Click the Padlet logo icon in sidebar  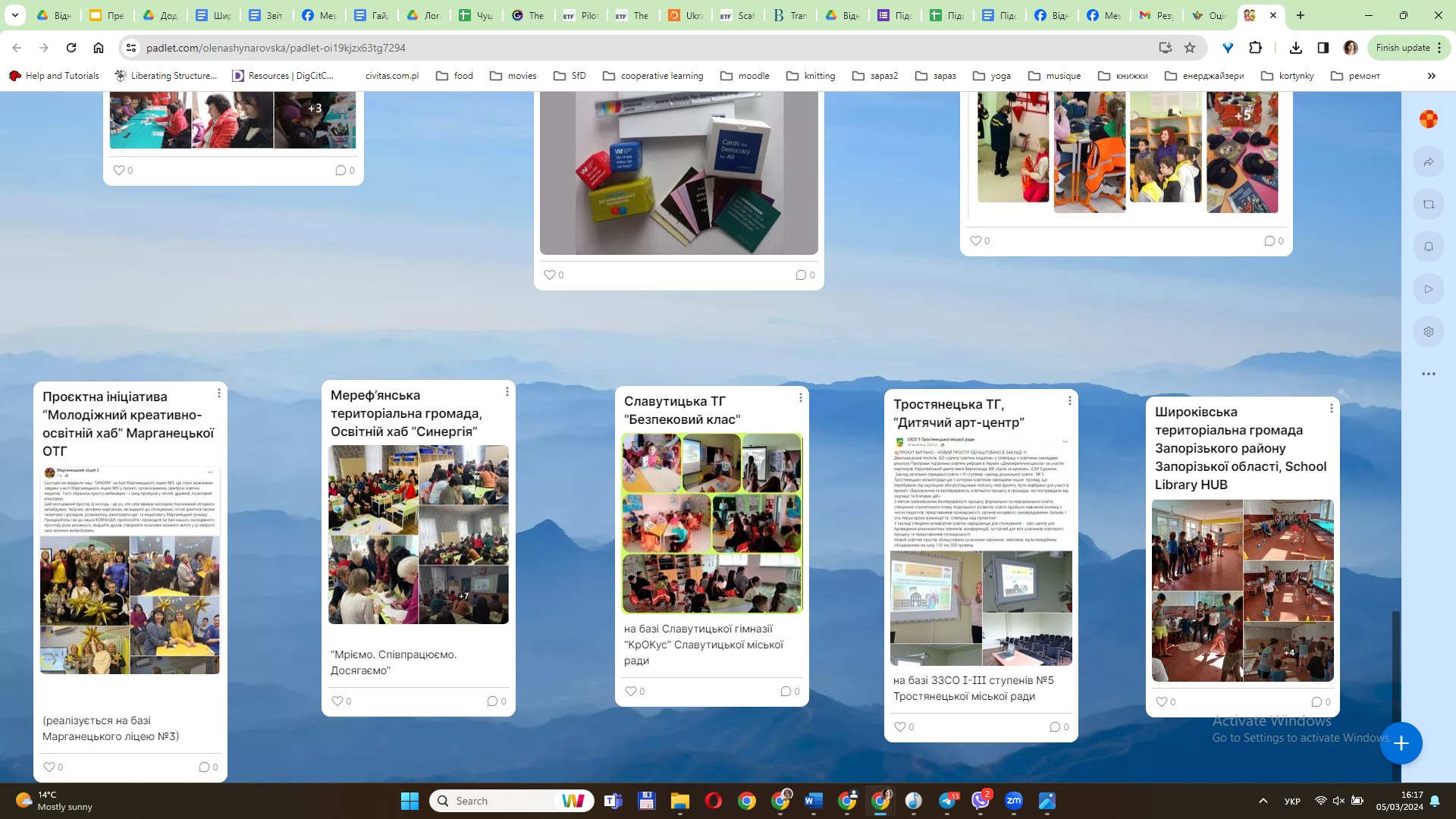click(x=1429, y=119)
